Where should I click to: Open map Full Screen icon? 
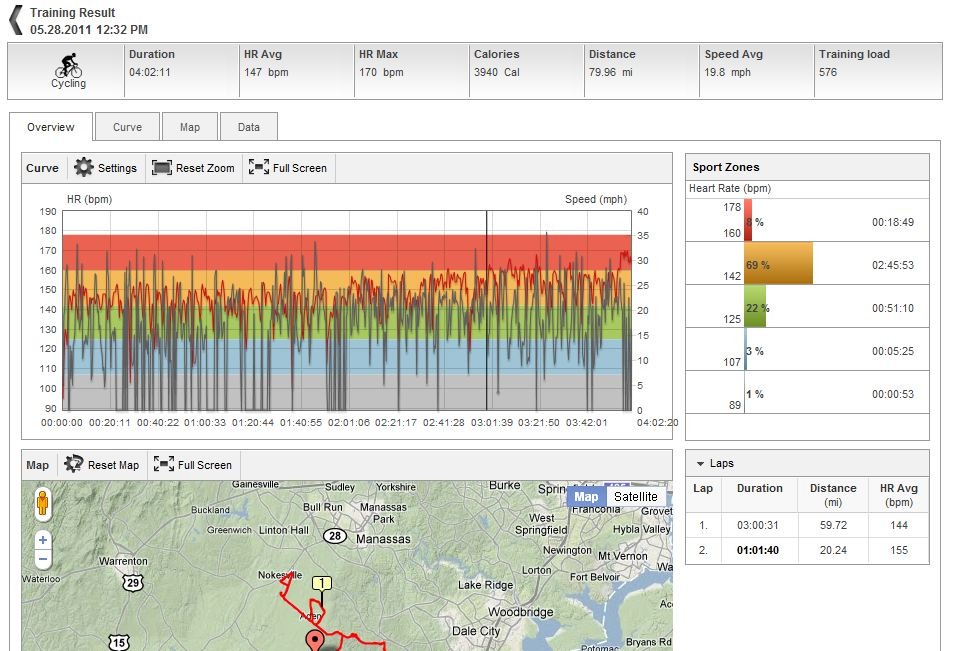(x=164, y=464)
